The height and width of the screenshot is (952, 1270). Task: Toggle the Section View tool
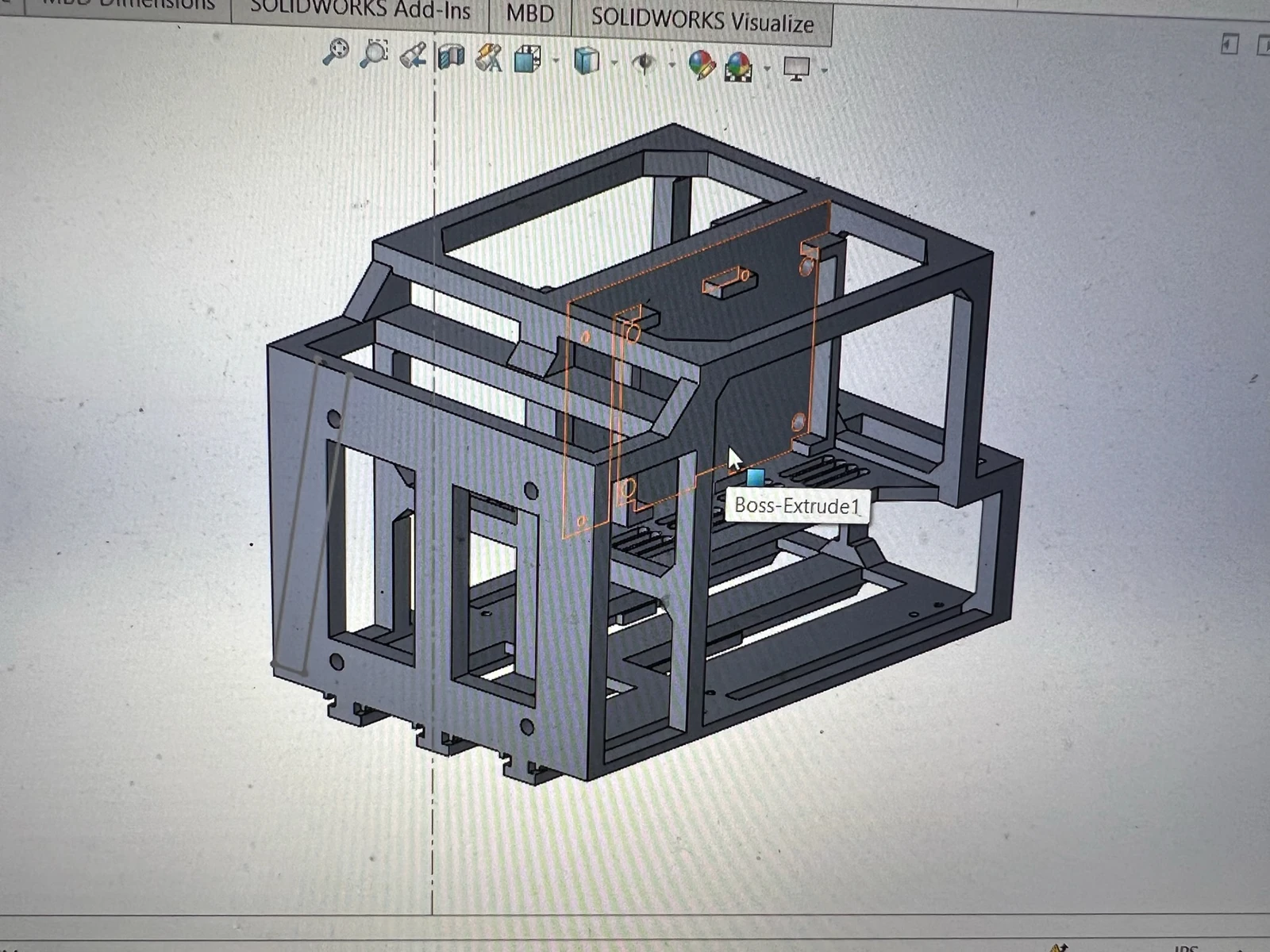point(450,57)
